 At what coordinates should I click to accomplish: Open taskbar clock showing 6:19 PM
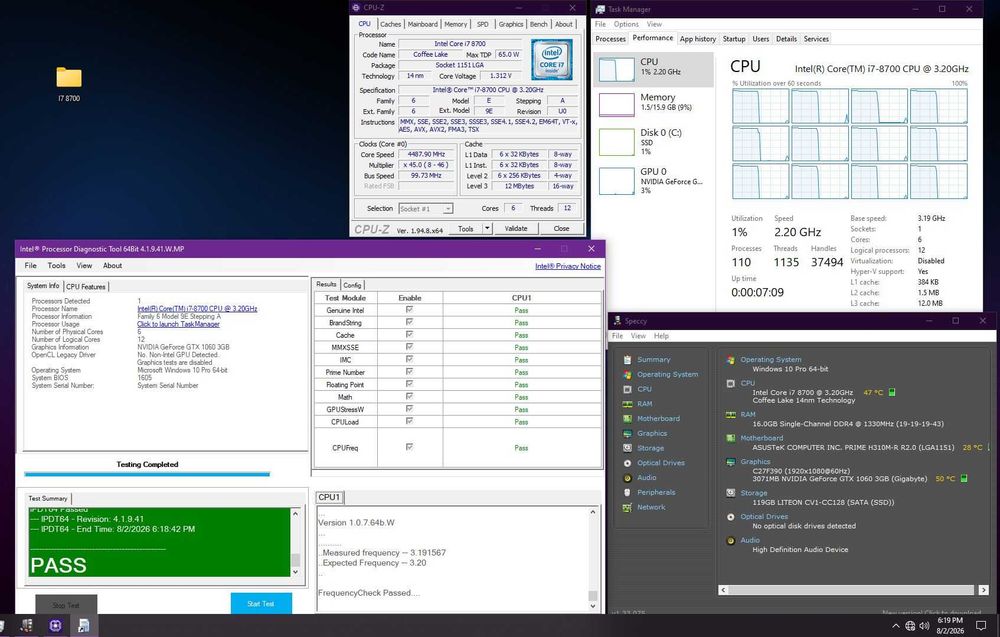[x=950, y=626]
